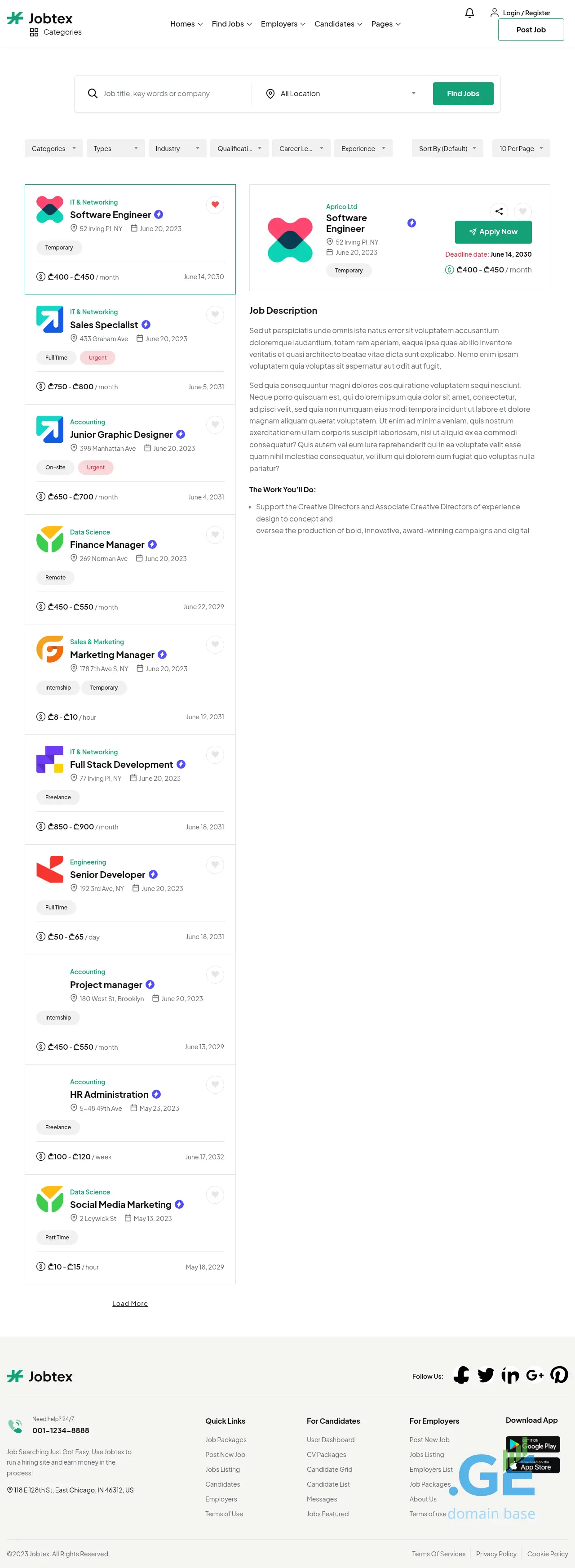Toggle favorite on Finance Manager job
This screenshot has width=575, height=1568.
(215, 535)
